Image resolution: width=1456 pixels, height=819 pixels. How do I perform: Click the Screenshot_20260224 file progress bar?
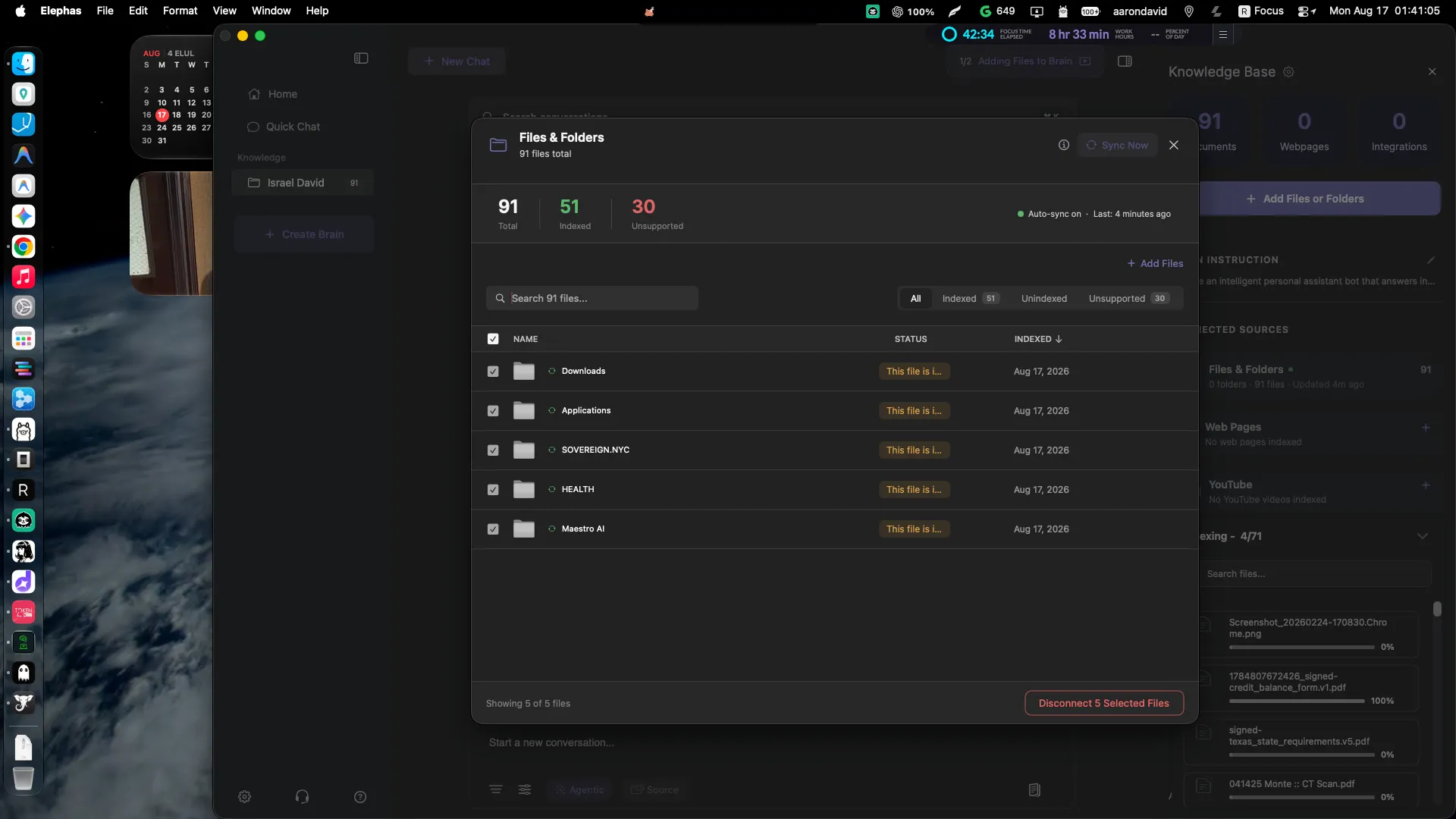pyautogui.click(x=1301, y=647)
